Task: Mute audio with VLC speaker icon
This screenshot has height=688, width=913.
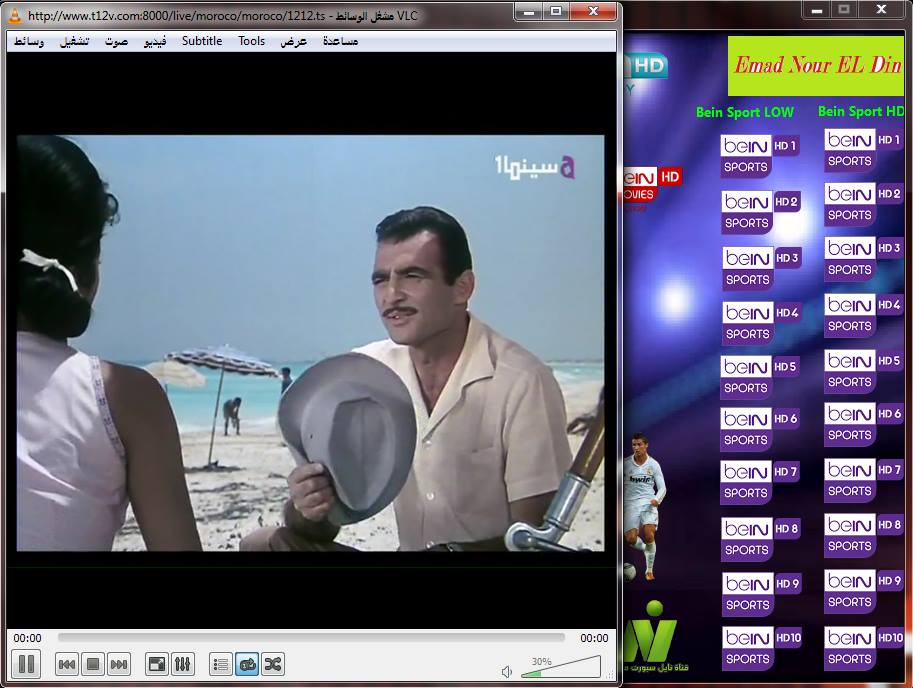Action: tap(507, 672)
